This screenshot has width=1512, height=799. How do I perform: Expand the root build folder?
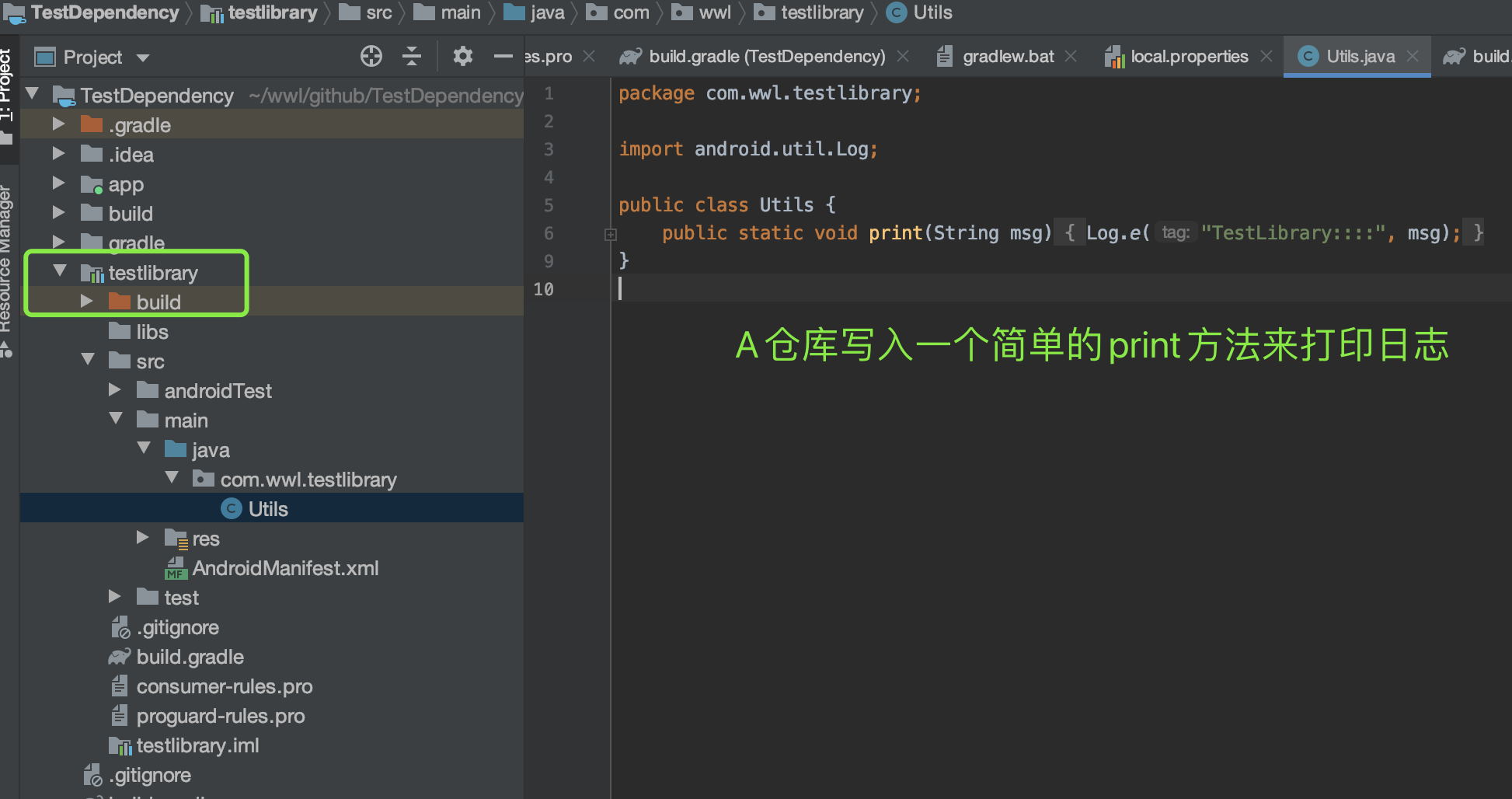coord(58,212)
